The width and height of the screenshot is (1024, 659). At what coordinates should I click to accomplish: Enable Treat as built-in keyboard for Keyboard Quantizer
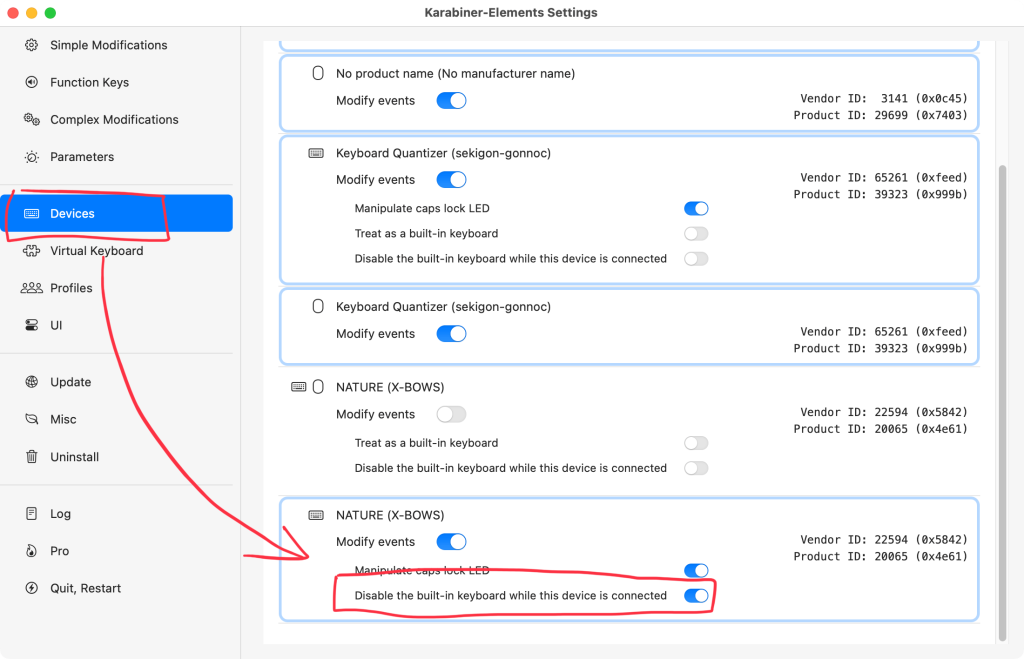[696, 234]
